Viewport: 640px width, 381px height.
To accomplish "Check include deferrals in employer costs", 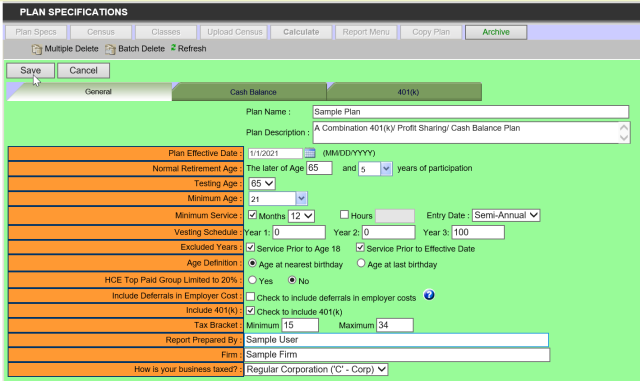I will [251, 296].
